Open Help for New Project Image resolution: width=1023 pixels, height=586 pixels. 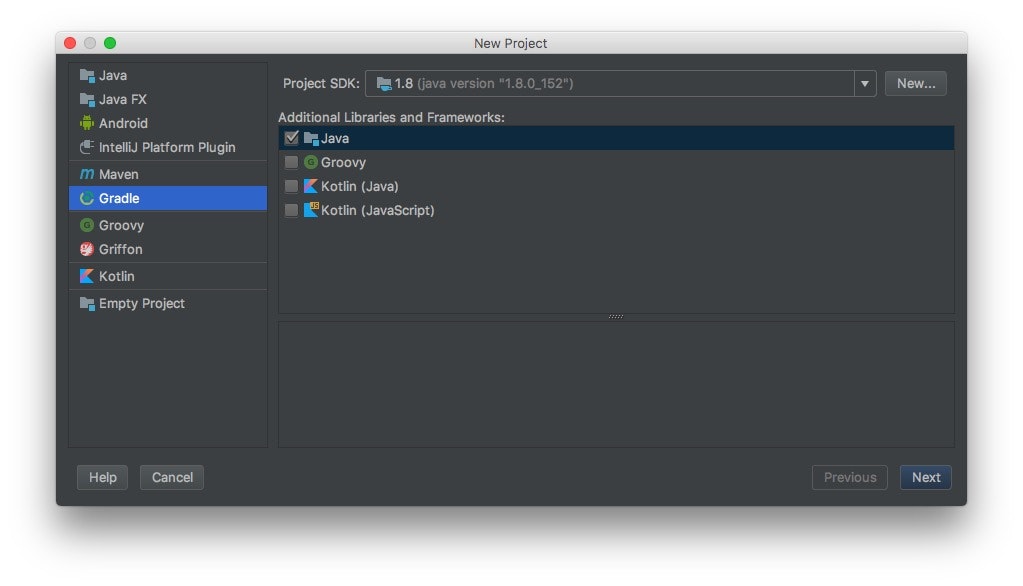click(102, 477)
